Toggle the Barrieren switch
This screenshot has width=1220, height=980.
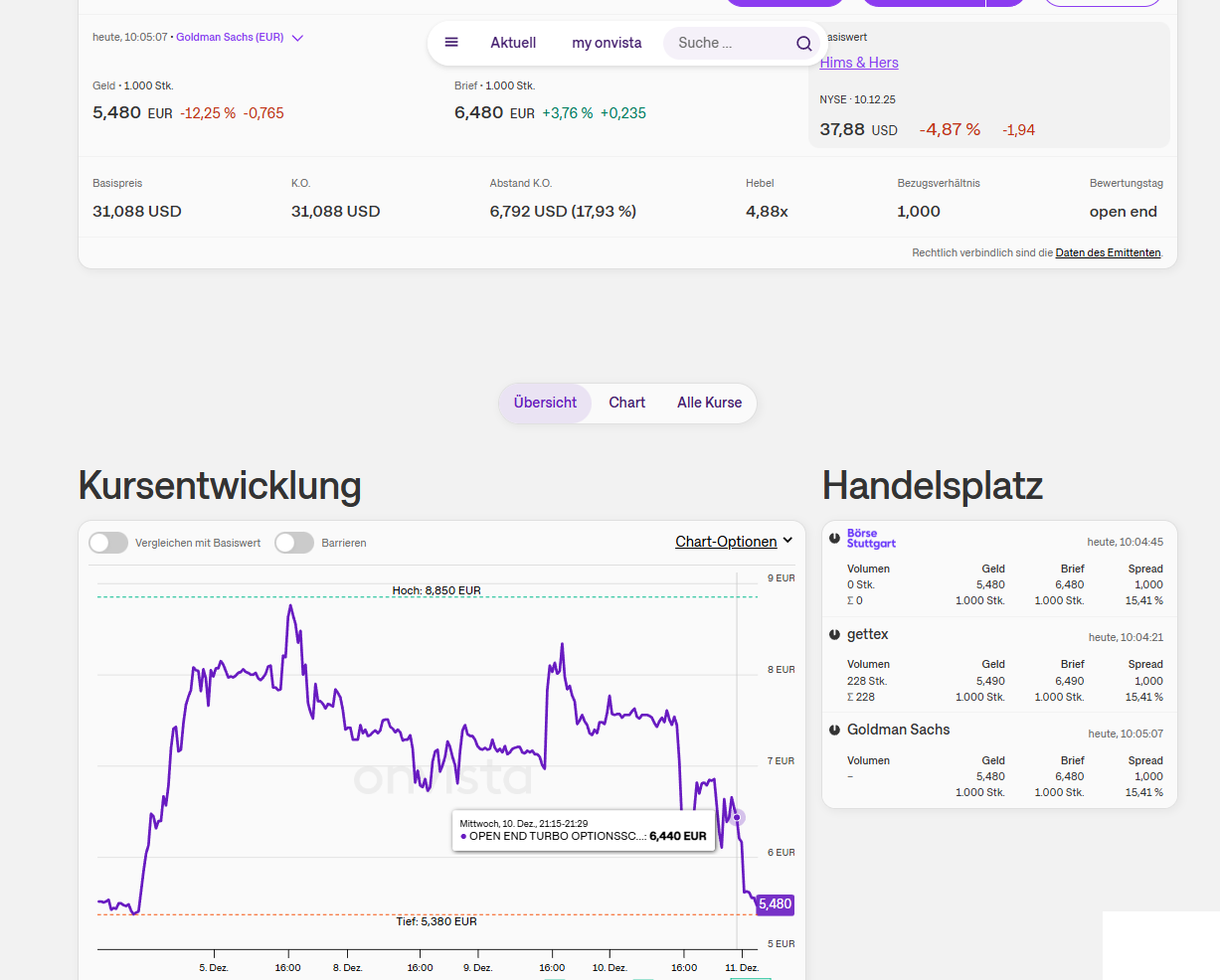(x=294, y=543)
